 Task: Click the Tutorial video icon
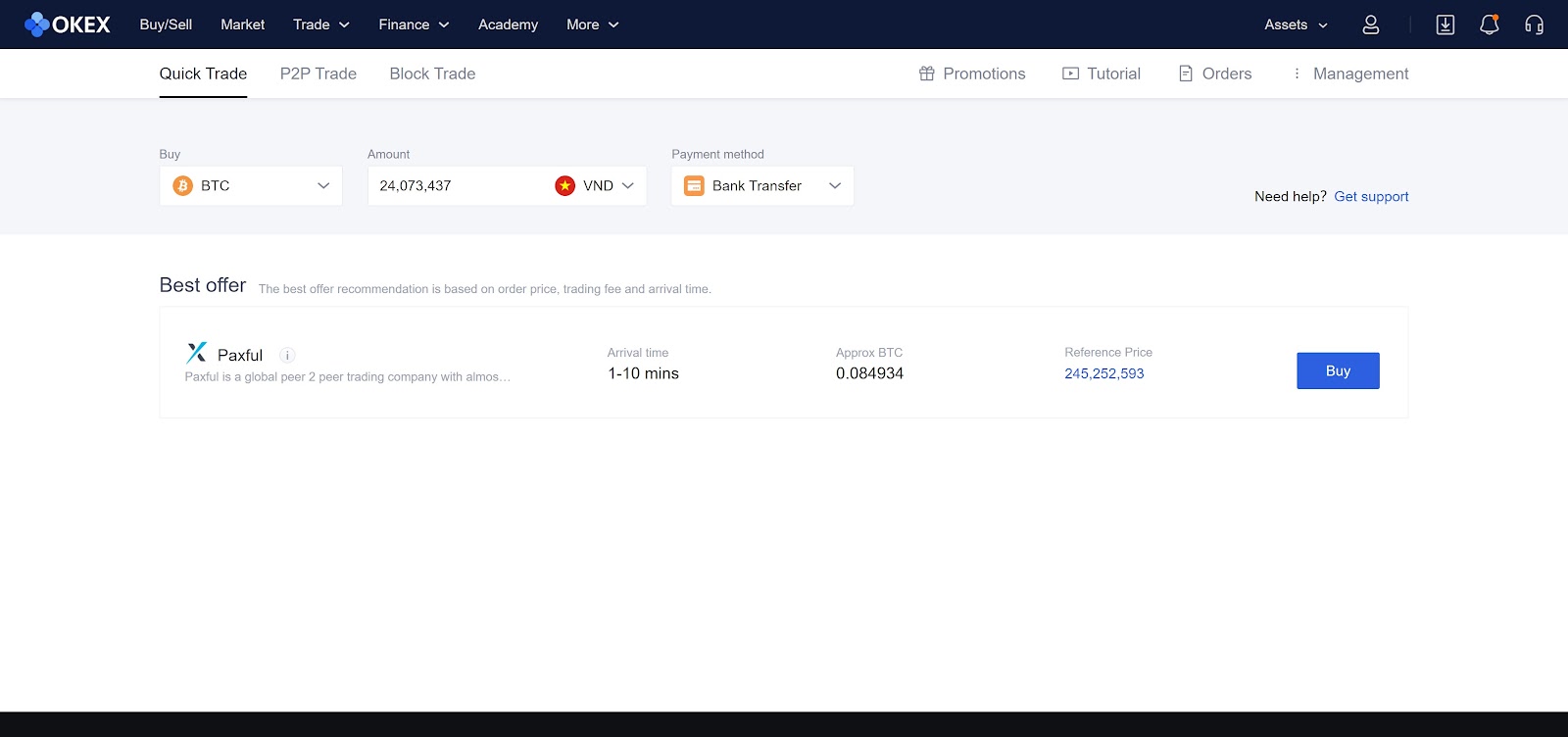point(1071,74)
